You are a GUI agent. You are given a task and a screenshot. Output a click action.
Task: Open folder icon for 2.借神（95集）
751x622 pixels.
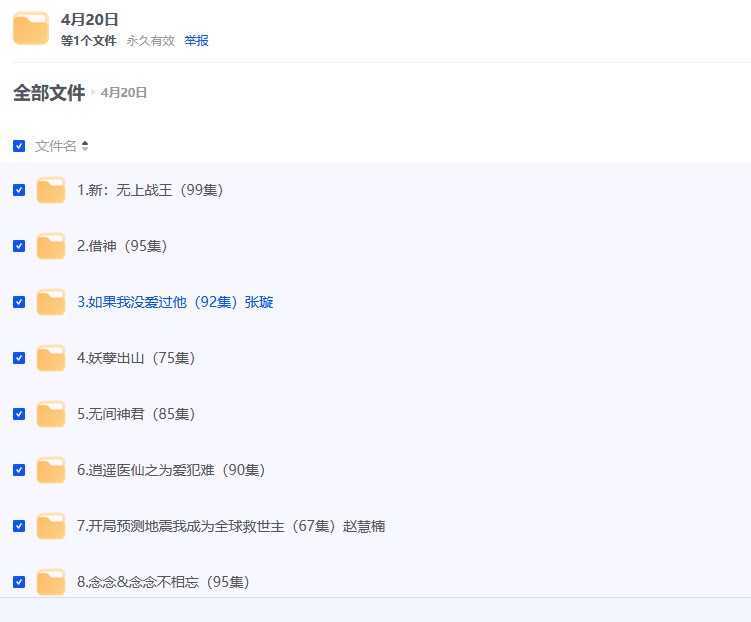tap(51, 246)
